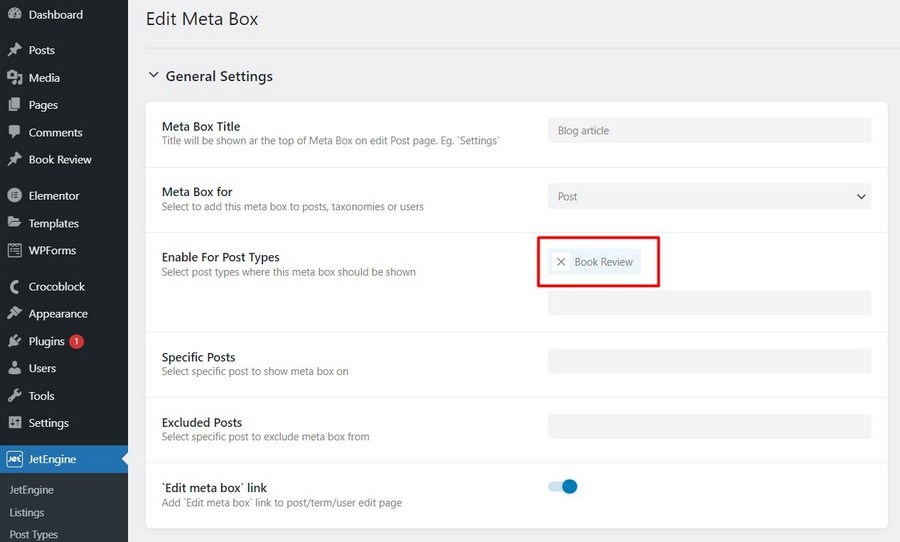Viewport: 900px width, 542px height.
Task: Open the Listings submenu link
Action: [x=26, y=512]
